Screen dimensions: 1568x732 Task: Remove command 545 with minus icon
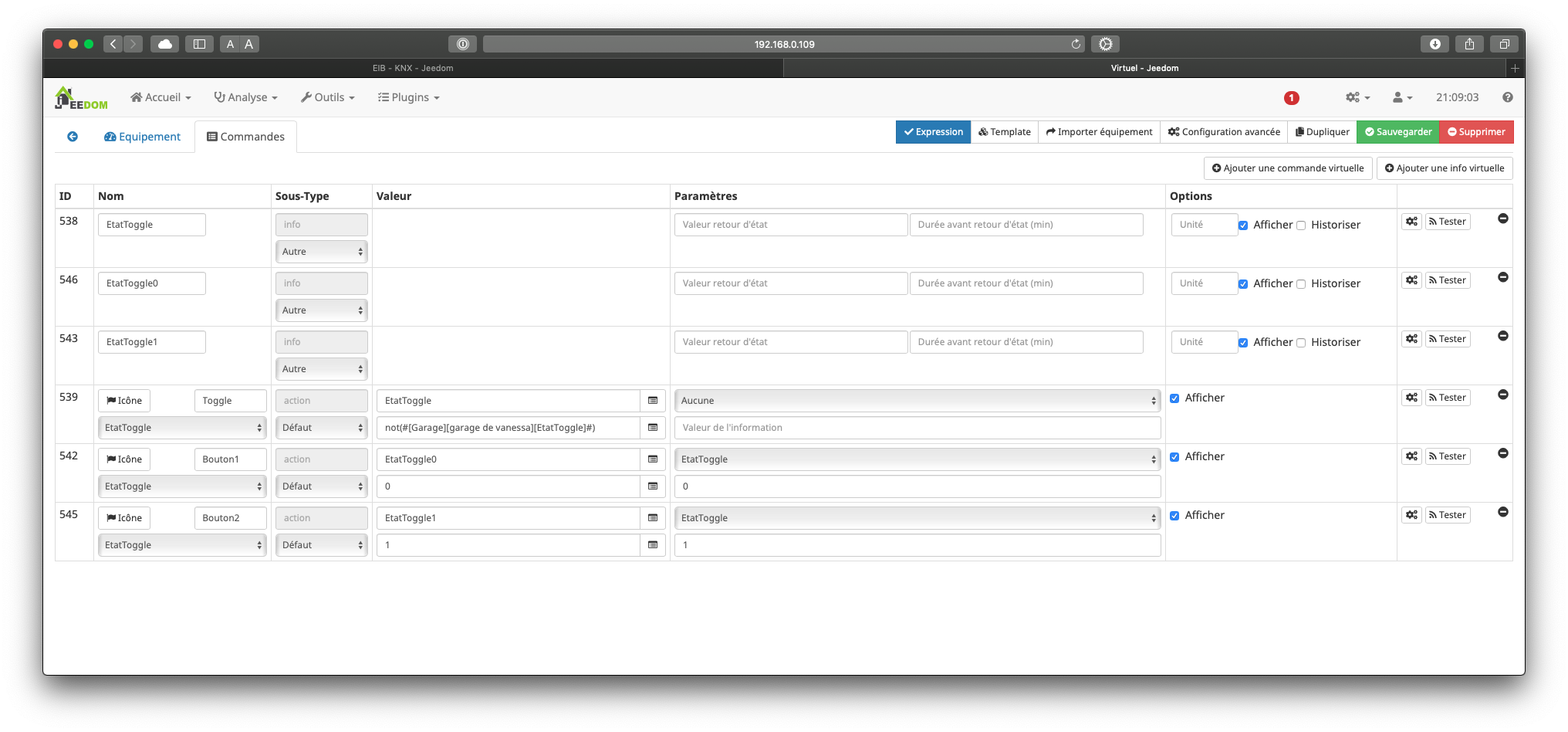[x=1502, y=512]
